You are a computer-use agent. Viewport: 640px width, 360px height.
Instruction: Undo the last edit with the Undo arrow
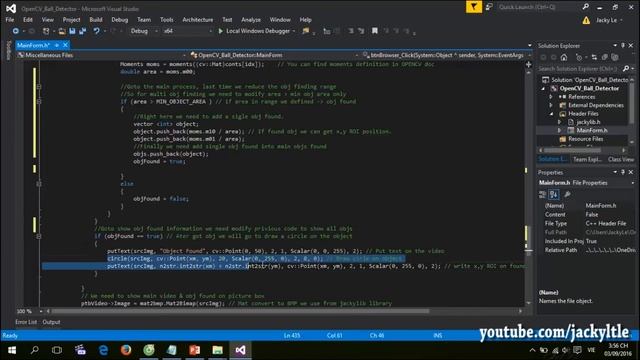click(96, 31)
